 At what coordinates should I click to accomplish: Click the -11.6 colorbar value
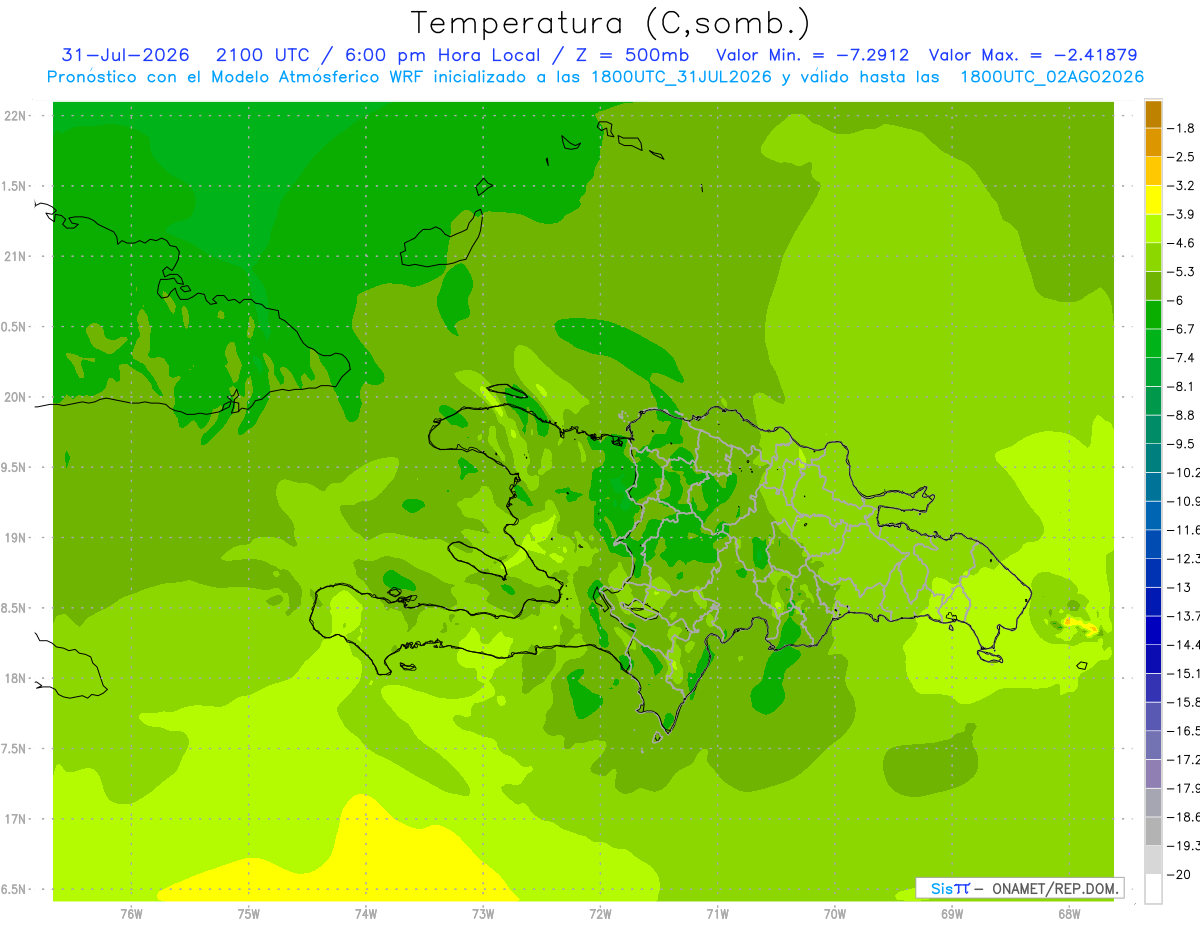click(1183, 529)
